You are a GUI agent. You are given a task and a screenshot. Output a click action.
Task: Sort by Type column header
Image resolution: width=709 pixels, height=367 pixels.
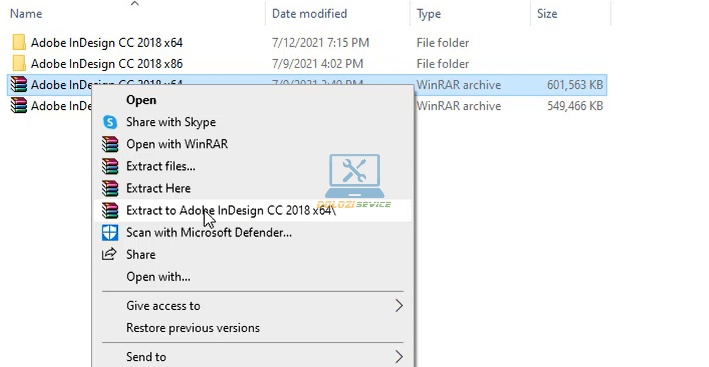[429, 14]
